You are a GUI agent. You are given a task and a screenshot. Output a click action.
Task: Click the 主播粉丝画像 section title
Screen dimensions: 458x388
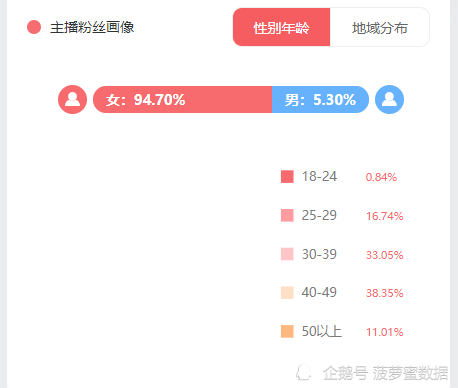(92, 27)
